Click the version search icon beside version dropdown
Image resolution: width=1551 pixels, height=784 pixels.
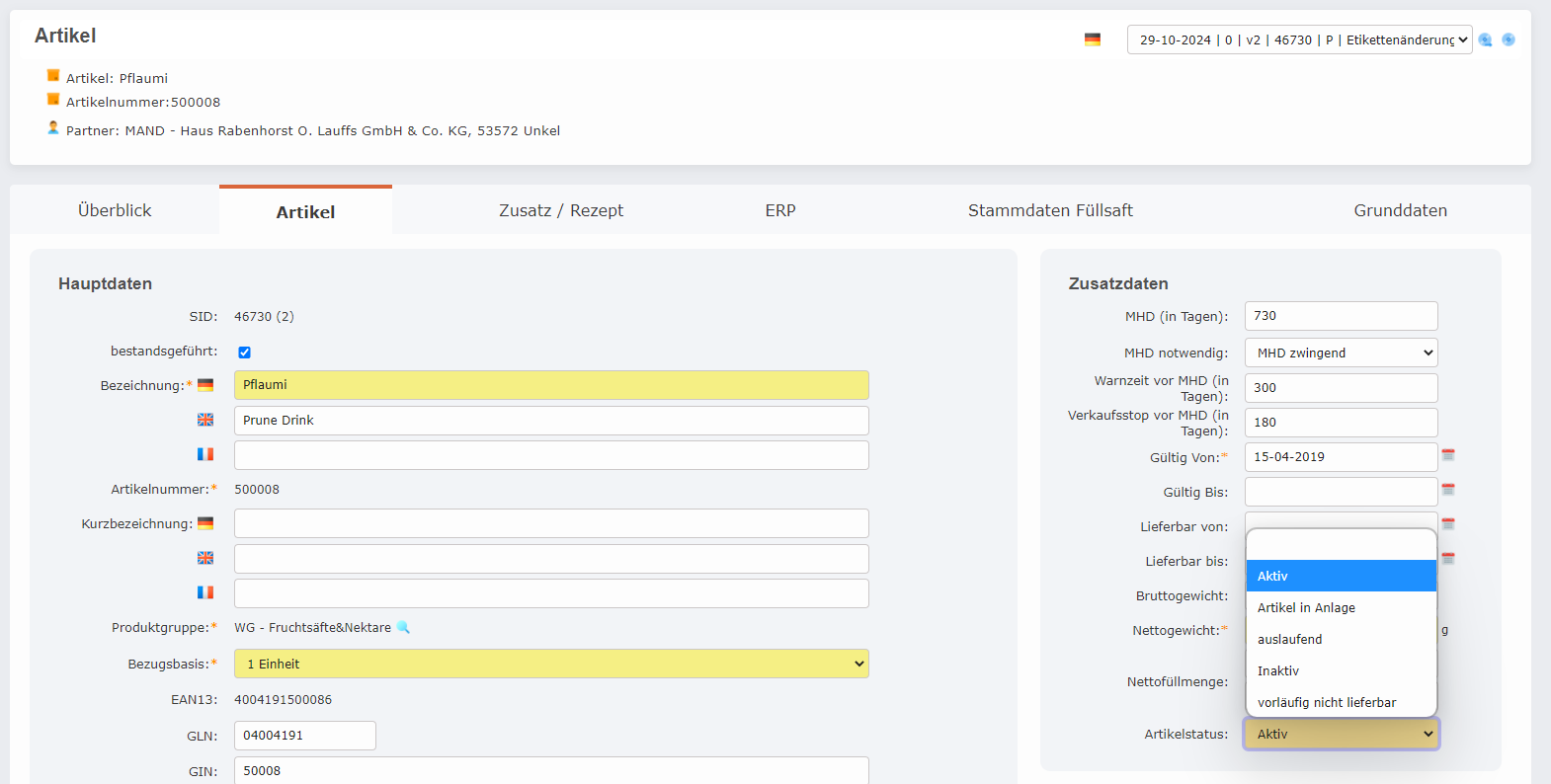pos(1485,39)
